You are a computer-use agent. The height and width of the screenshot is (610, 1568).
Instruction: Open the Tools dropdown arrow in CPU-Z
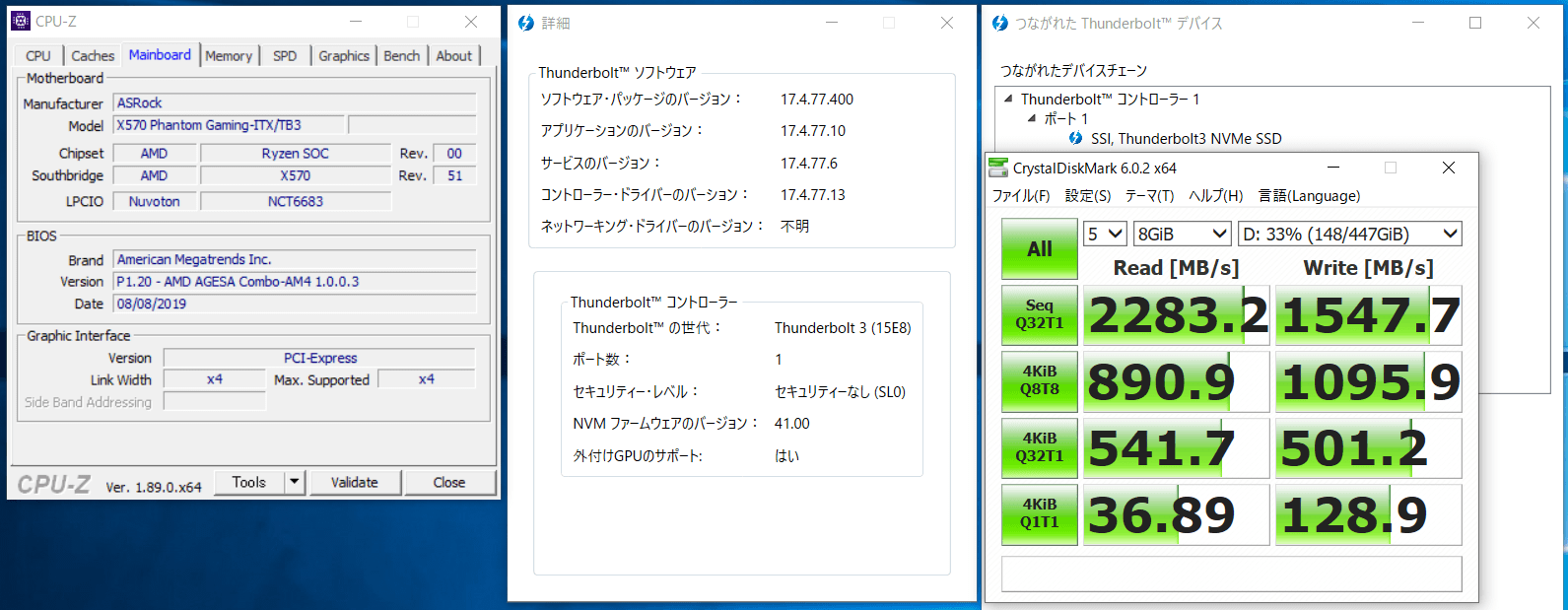click(295, 482)
